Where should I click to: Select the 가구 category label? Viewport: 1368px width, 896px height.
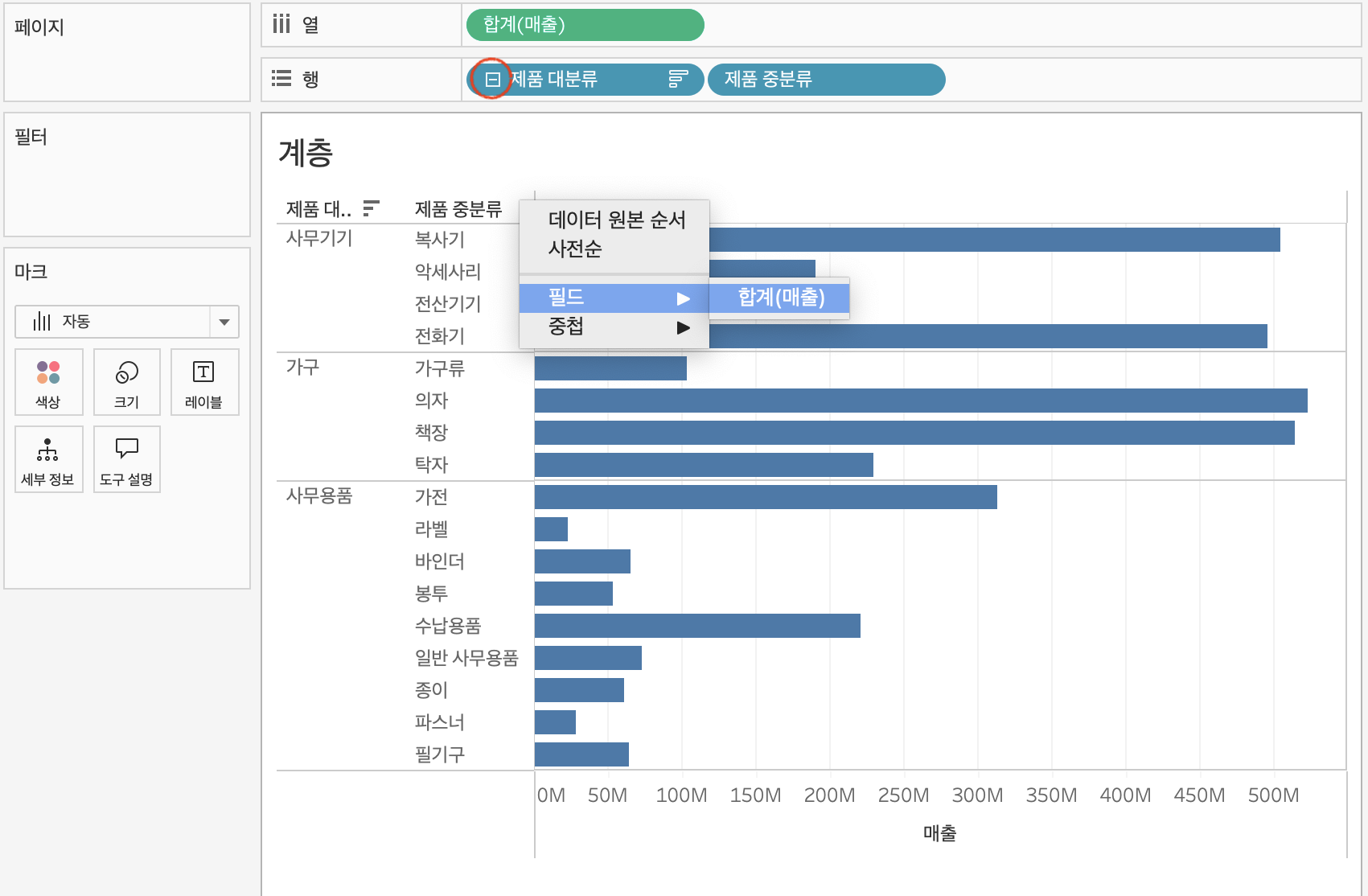click(x=302, y=367)
